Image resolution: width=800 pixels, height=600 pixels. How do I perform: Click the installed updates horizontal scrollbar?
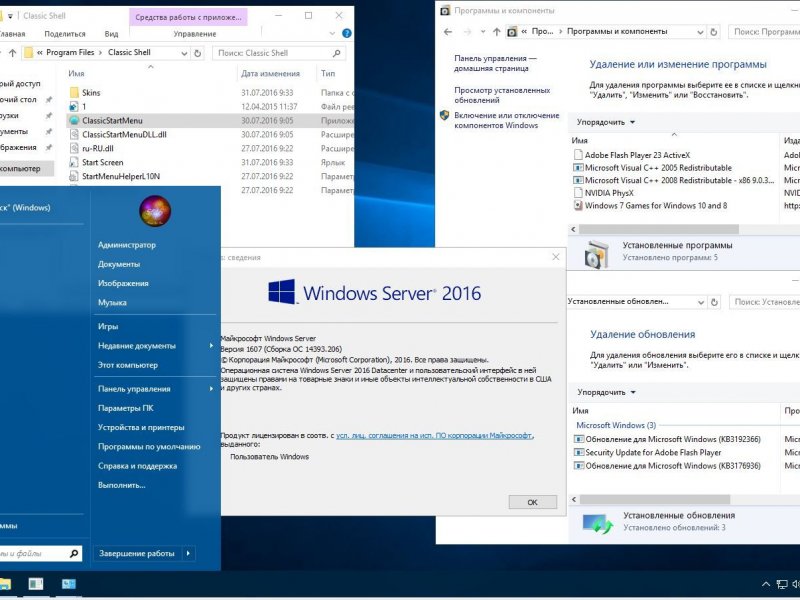[x=655, y=499]
